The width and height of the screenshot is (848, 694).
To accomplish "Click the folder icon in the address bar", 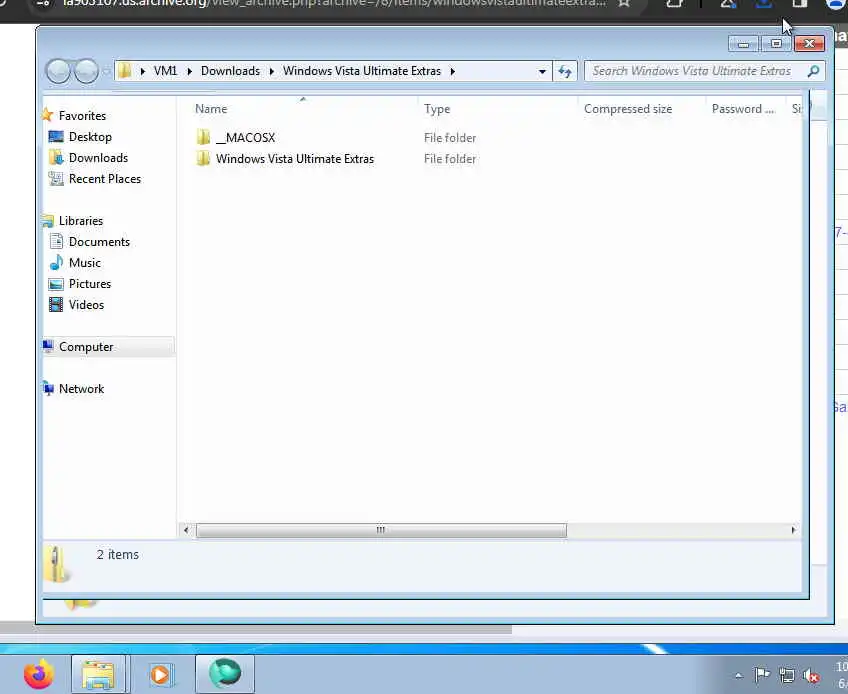I will (x=124, y=71).
